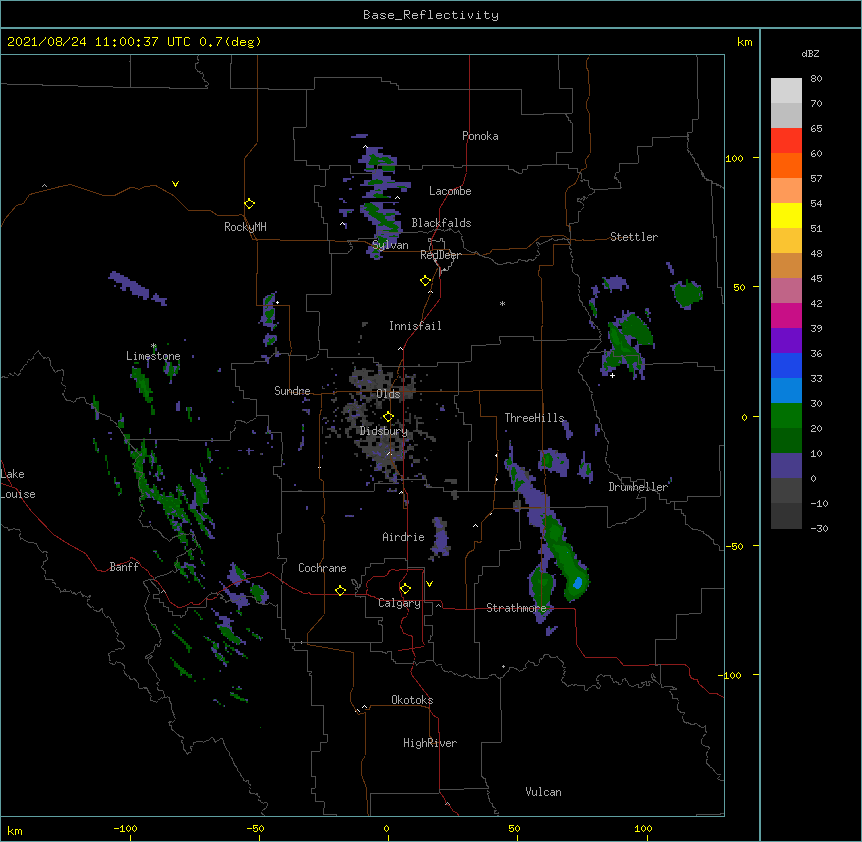
Task: Click the Olds town label
Action: (x=388, y=394)
